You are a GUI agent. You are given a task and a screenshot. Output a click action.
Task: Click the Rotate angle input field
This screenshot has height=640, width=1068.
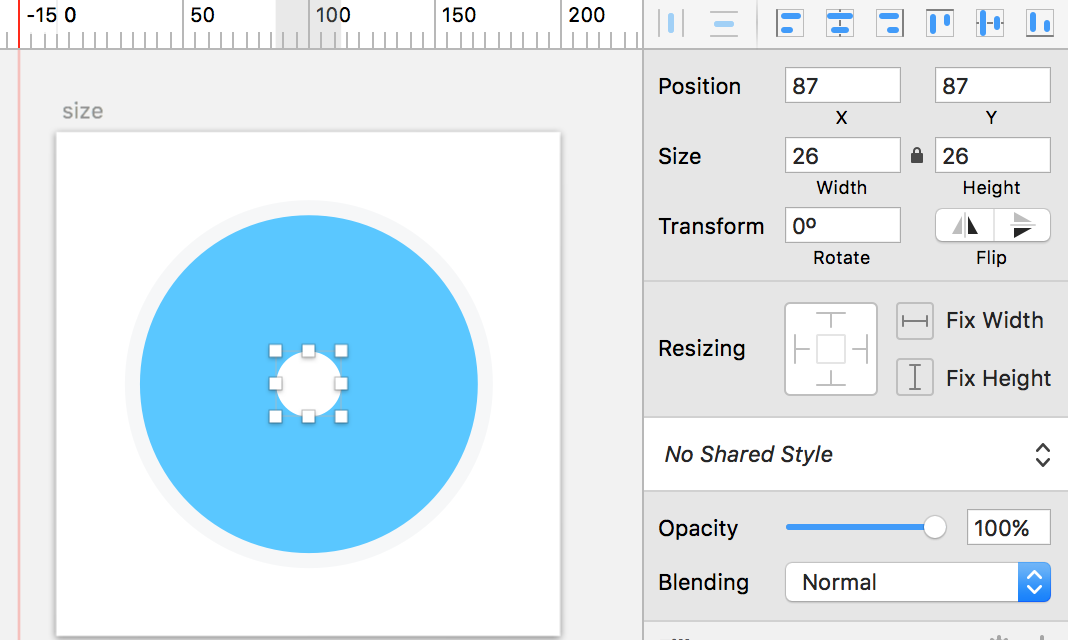coord(842,225)
